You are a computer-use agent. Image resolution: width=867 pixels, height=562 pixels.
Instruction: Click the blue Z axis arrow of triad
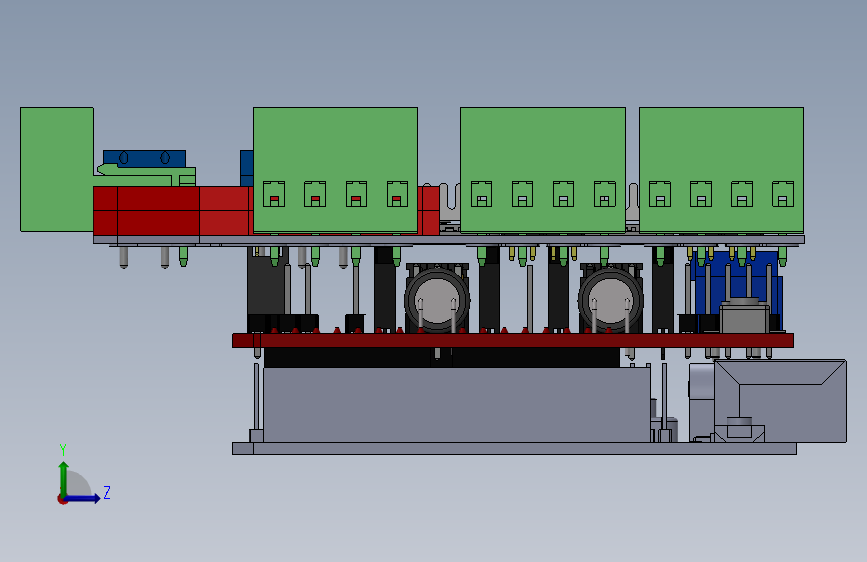[x=83, y=498]
